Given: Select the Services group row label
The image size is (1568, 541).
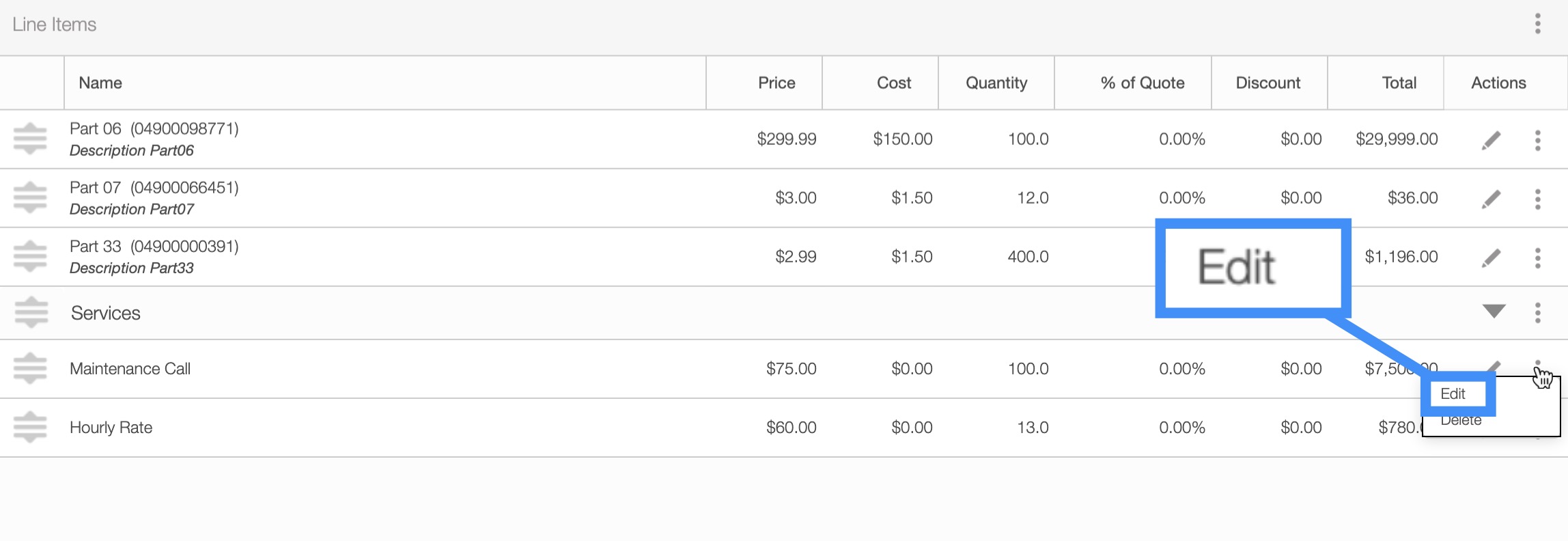Looking at the screenshot, I should coord(106,313).
